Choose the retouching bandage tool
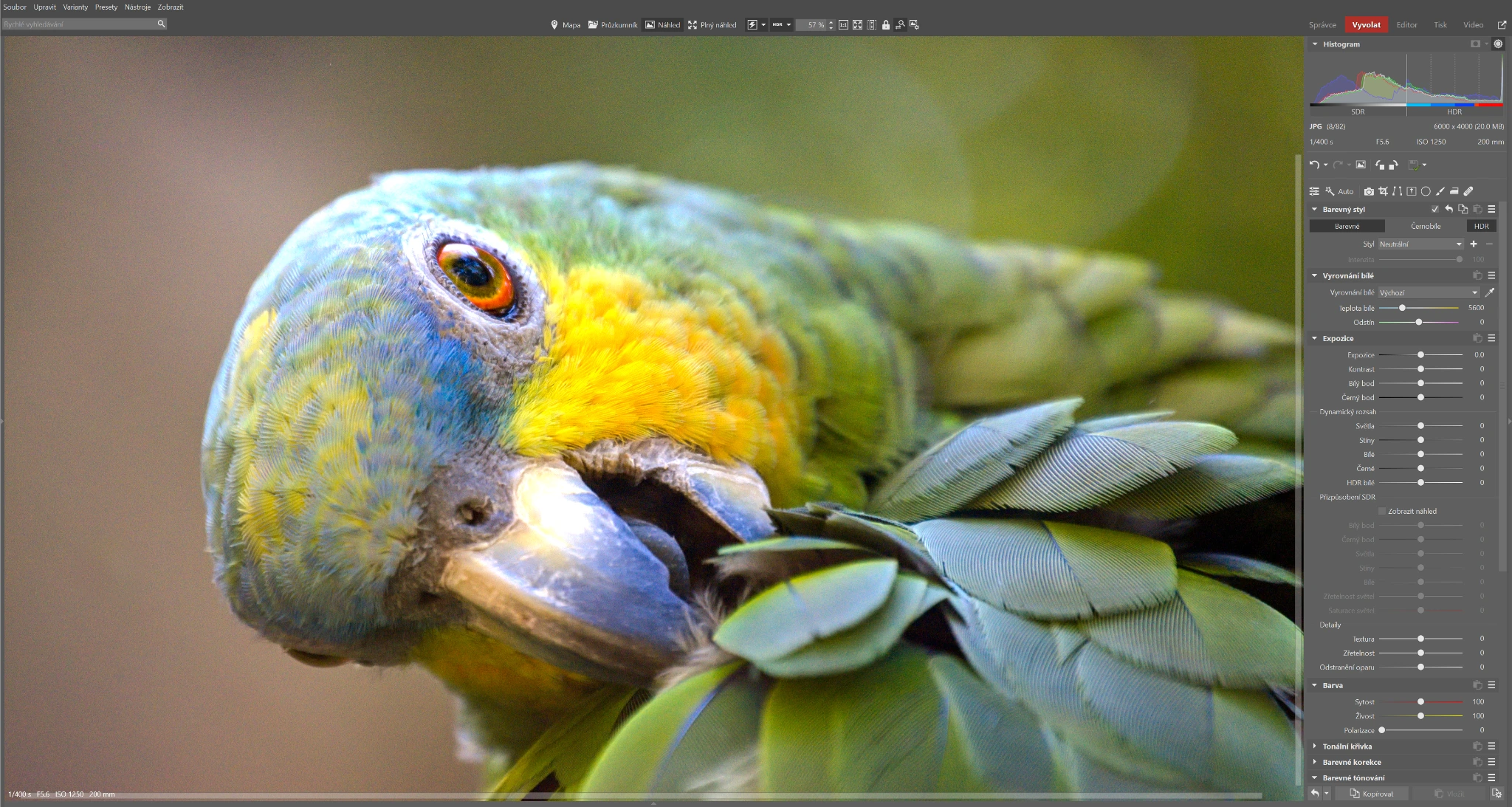The width and height of the screenshot is (1512, 807). coord(1468,191)
